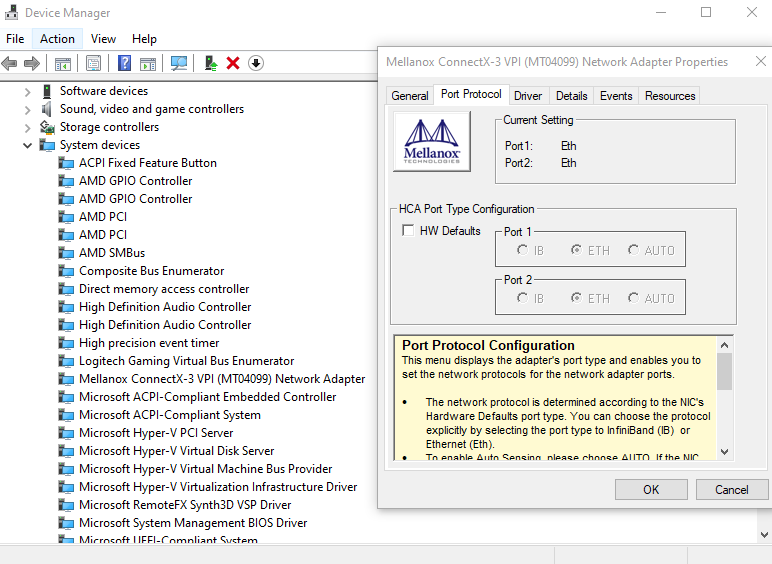Open the Properties toolbar icon

click(x=93, y=63)
